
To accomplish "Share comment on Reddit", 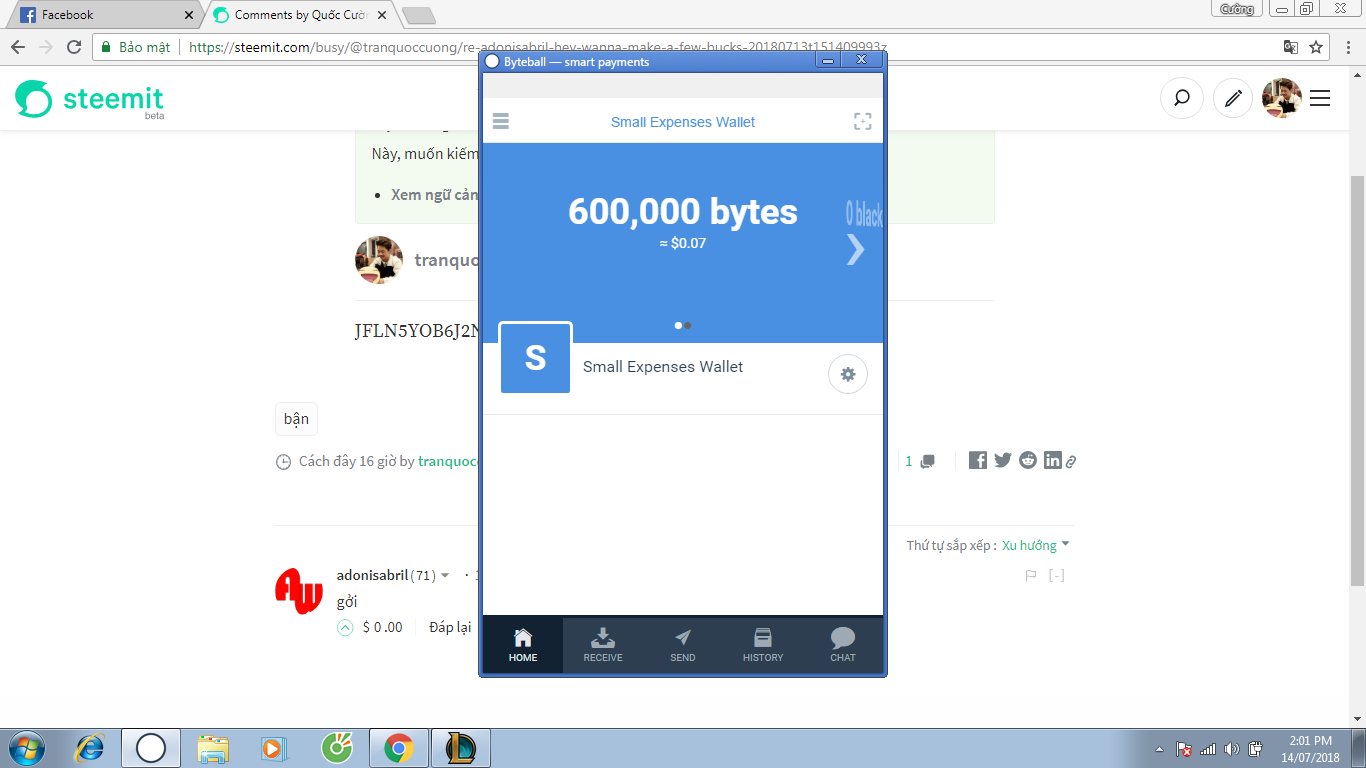I will point(1028,460).
